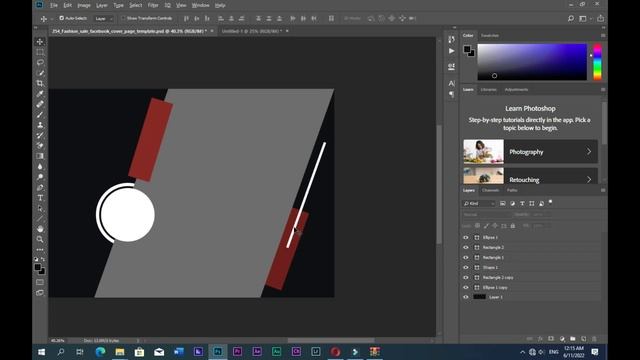
Task: Select the Path Selection tool
Action: (x=40, y=208)
